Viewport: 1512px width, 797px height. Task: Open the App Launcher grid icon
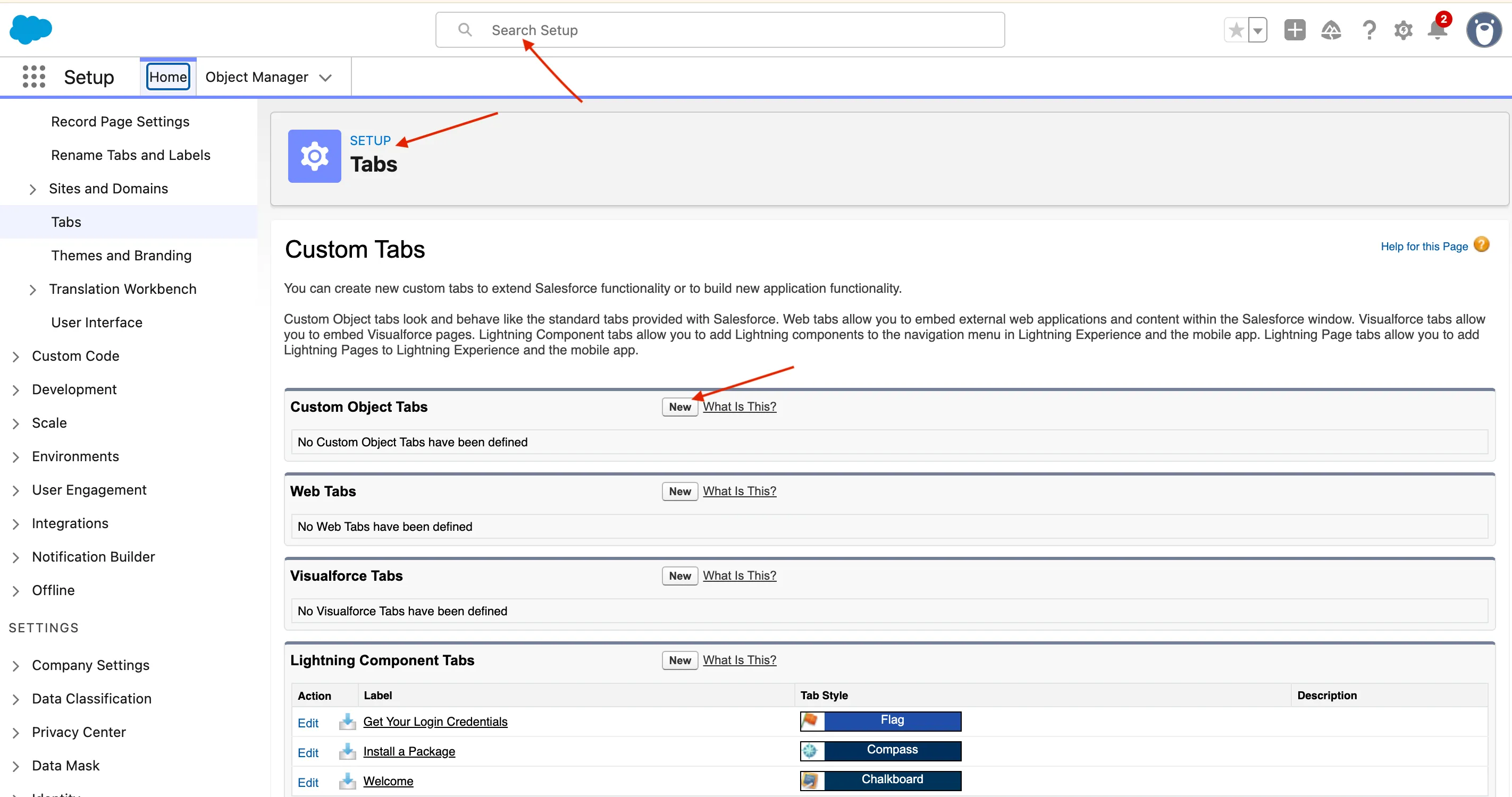point(33,77)
